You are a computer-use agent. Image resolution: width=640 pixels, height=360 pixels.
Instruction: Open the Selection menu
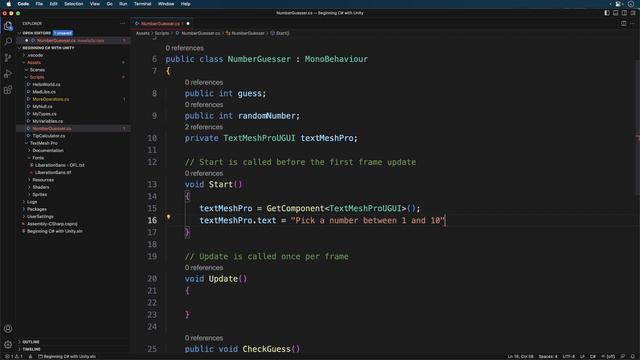(73, 4)
